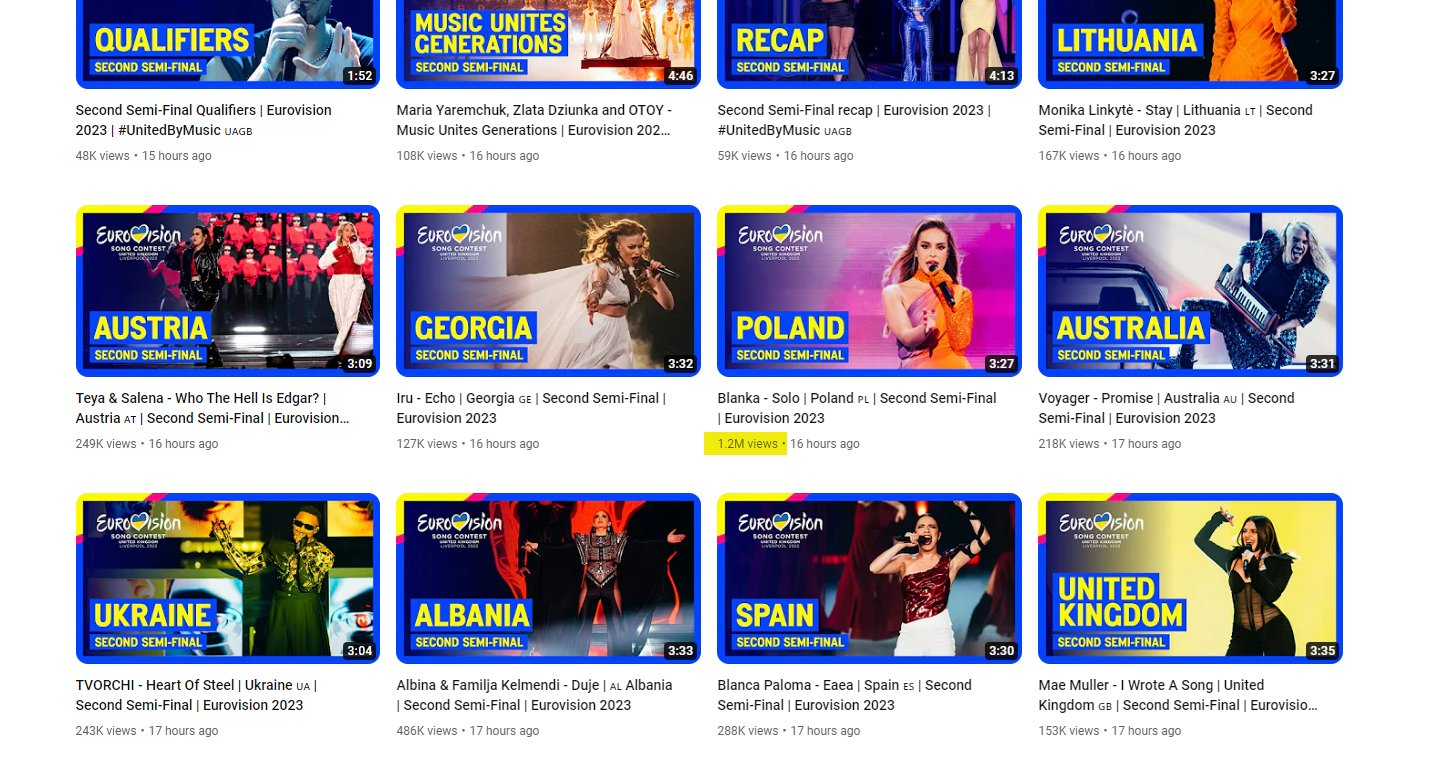Click the Second Semi-Final Qualifiers title link

point(204,120)
